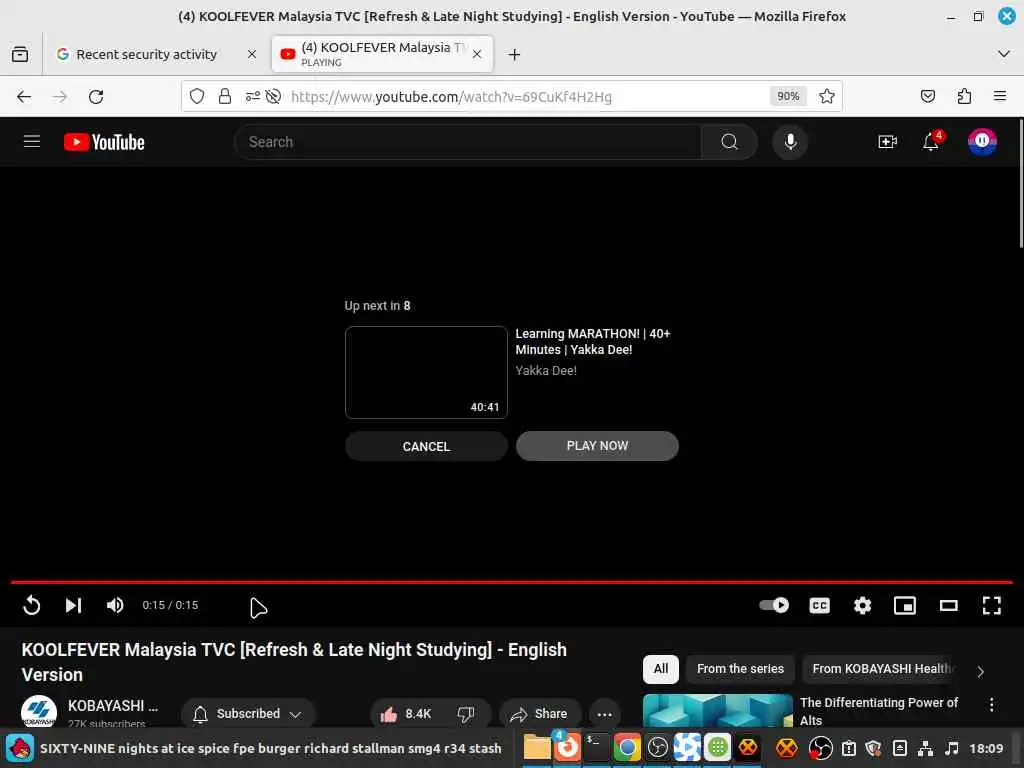
Task: Go to the YouTube home logo
Action: (104, 142)
